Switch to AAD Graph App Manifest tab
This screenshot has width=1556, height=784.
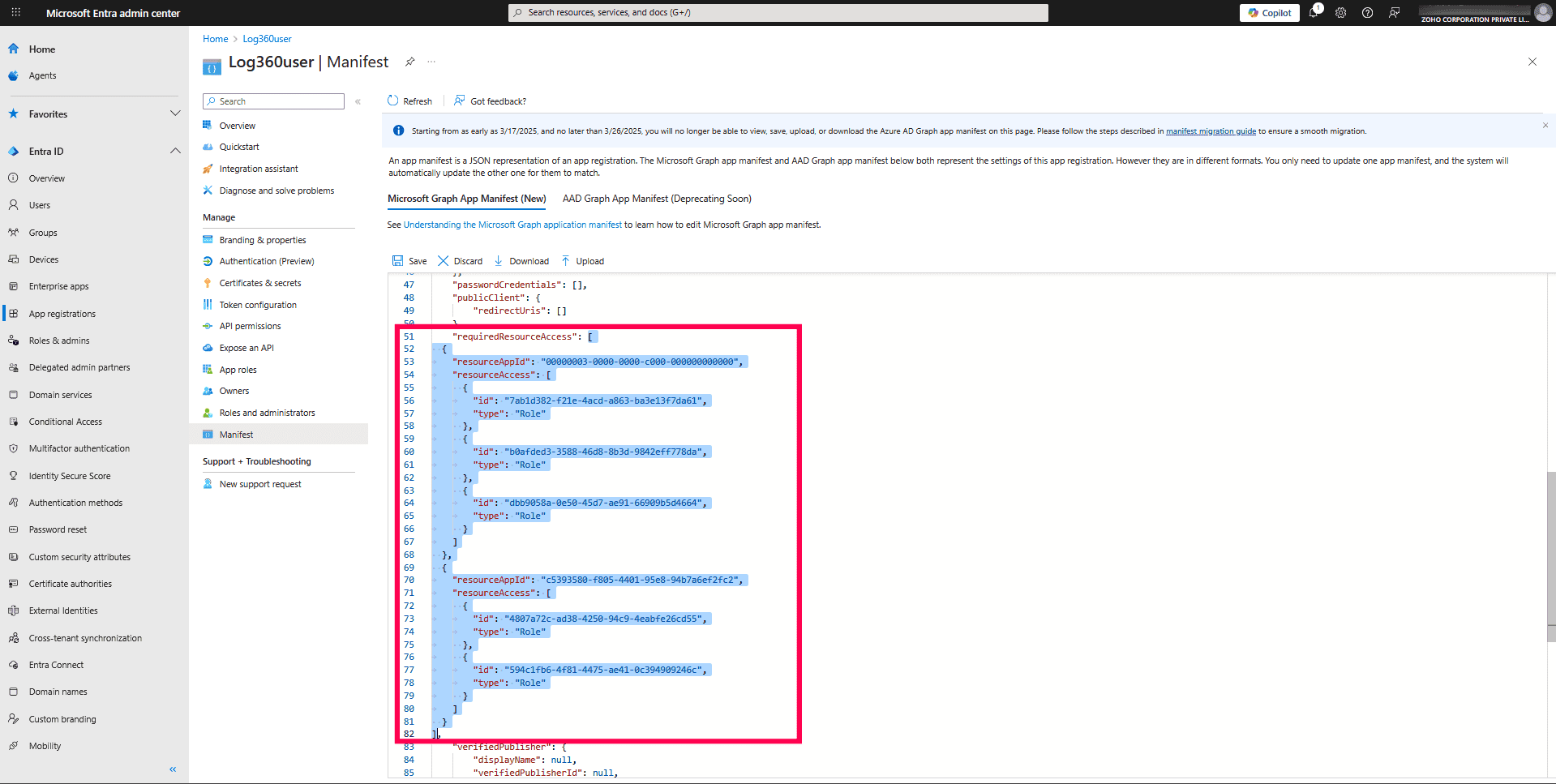(x=657, y=199)
